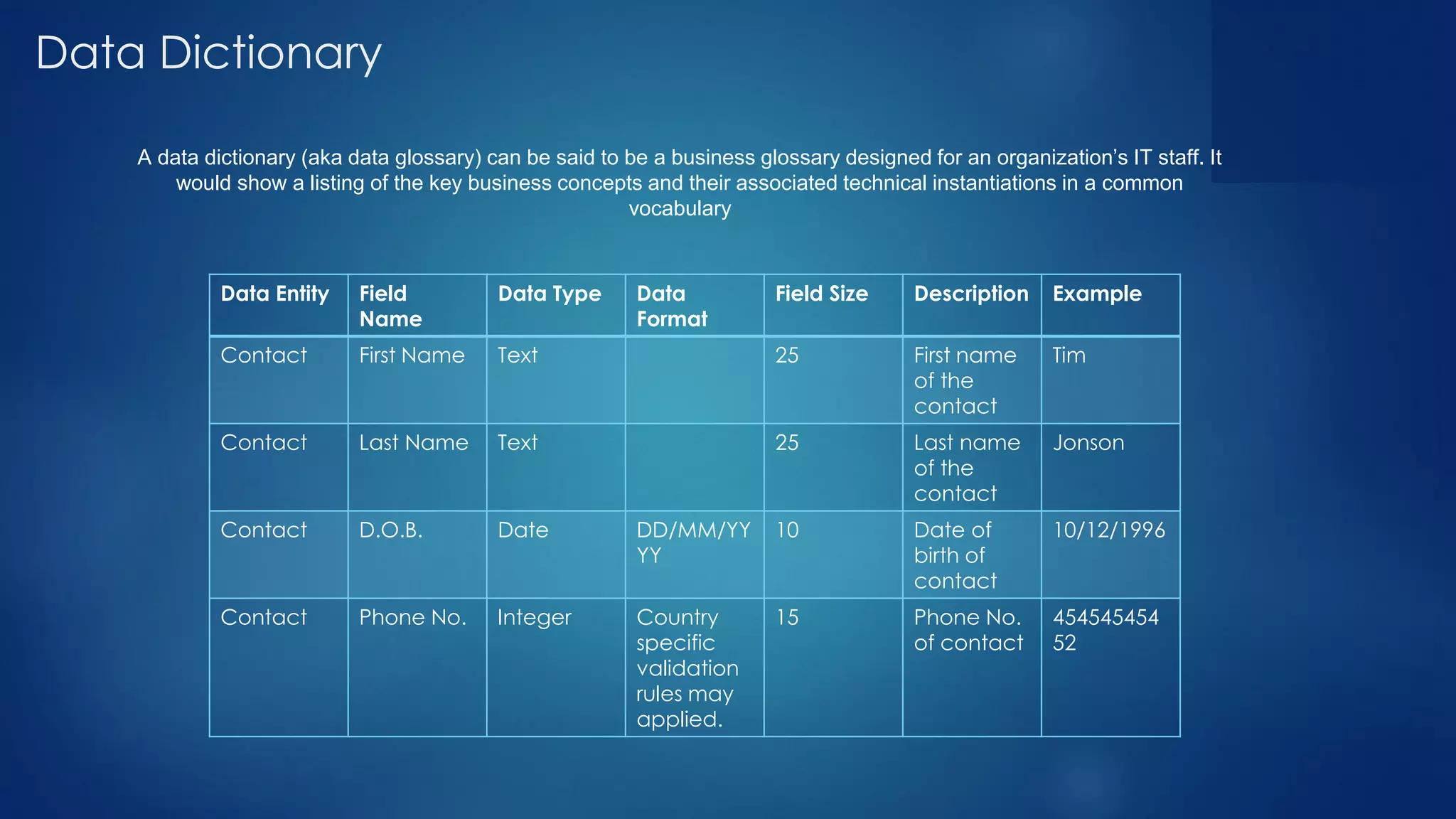Click the 'Text' data type in First Name row
The image size is (1456, 819).
point(556,380)
